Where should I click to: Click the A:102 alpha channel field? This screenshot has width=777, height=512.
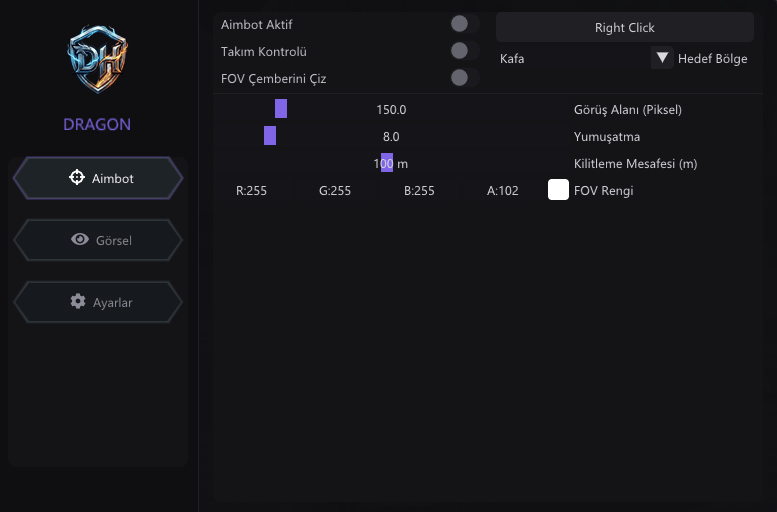[502, 190]
